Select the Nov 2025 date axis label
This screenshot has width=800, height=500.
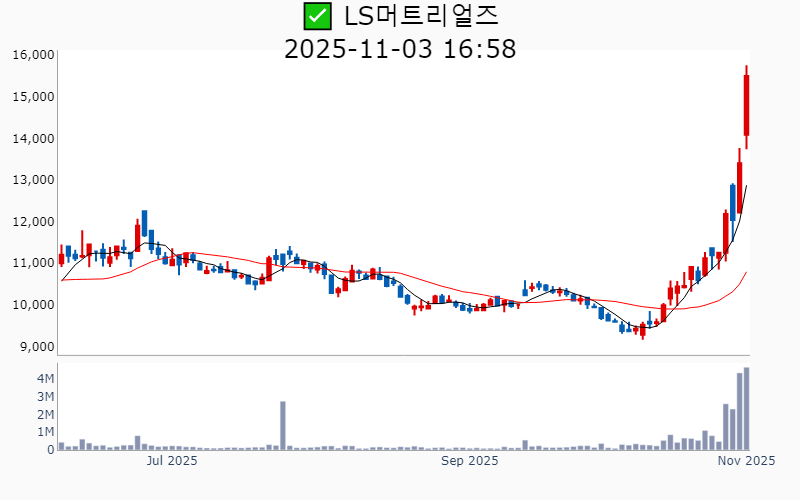click(747, 461)
